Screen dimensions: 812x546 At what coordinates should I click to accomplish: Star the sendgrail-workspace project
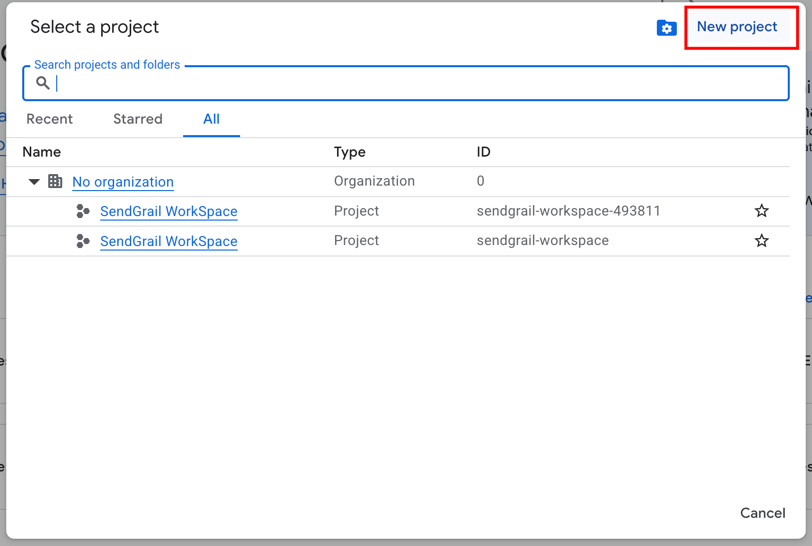pyautogui.click(x=761, y=241)
